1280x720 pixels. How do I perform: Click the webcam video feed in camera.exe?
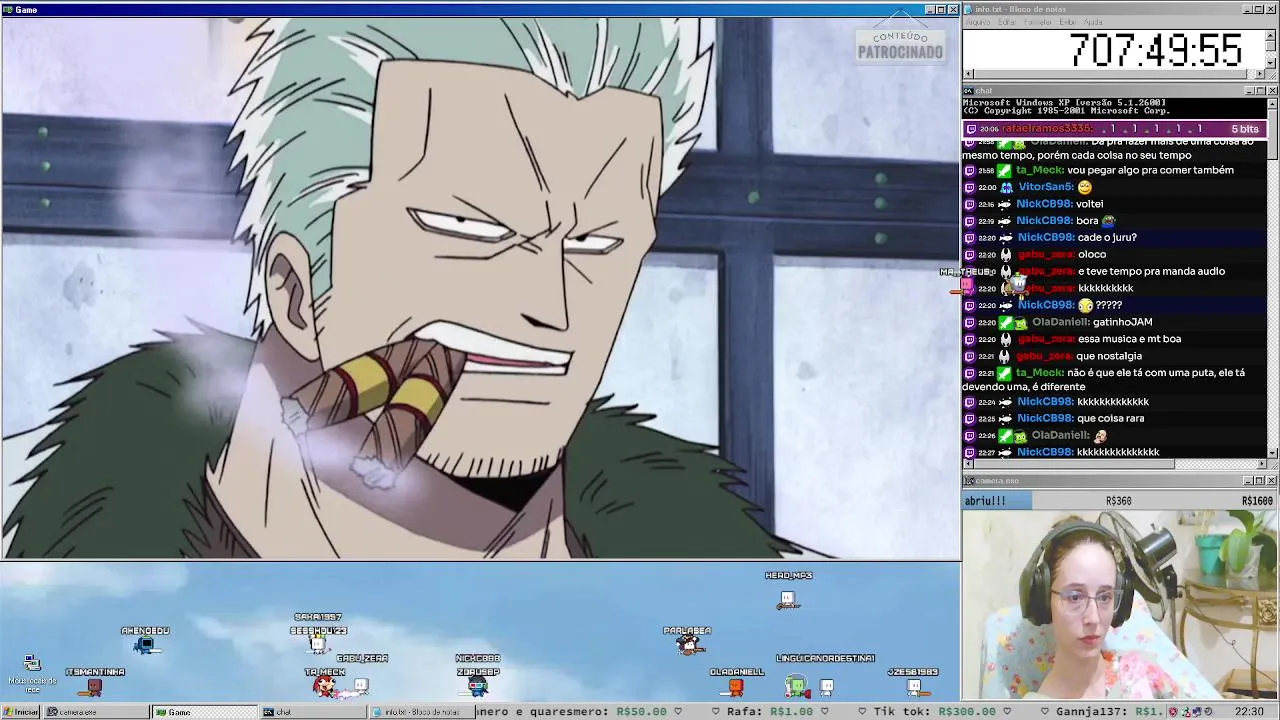tap(1120, 605)
